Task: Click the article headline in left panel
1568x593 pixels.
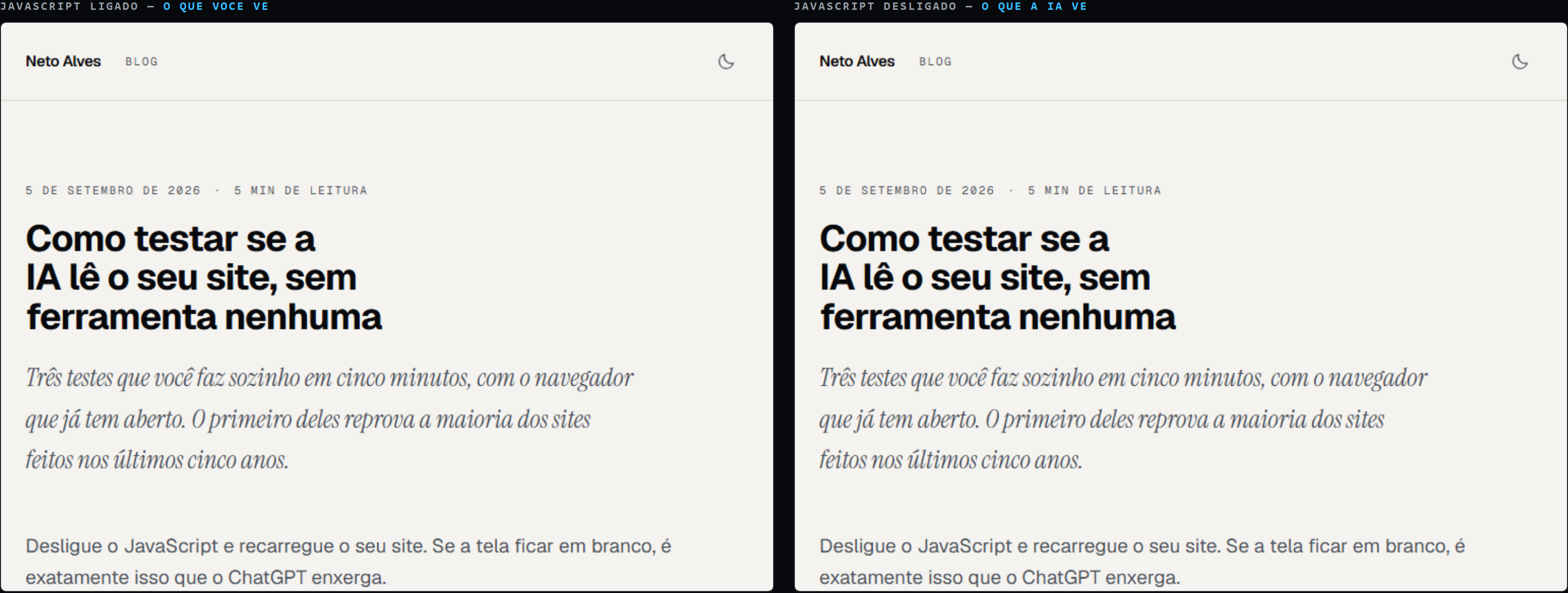Action: [204, 277]
